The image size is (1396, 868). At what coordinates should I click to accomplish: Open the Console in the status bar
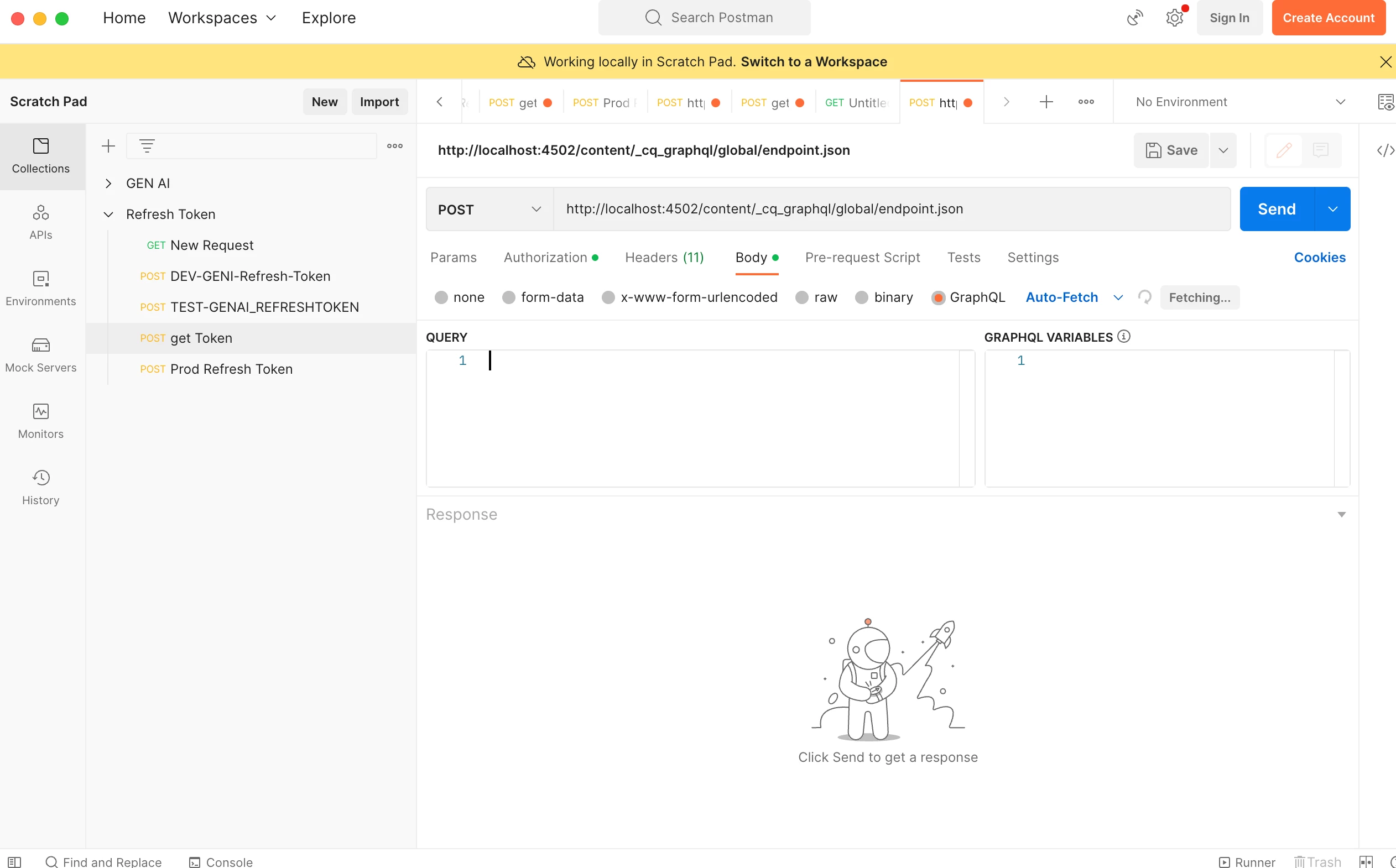click(x=221, y=862)
